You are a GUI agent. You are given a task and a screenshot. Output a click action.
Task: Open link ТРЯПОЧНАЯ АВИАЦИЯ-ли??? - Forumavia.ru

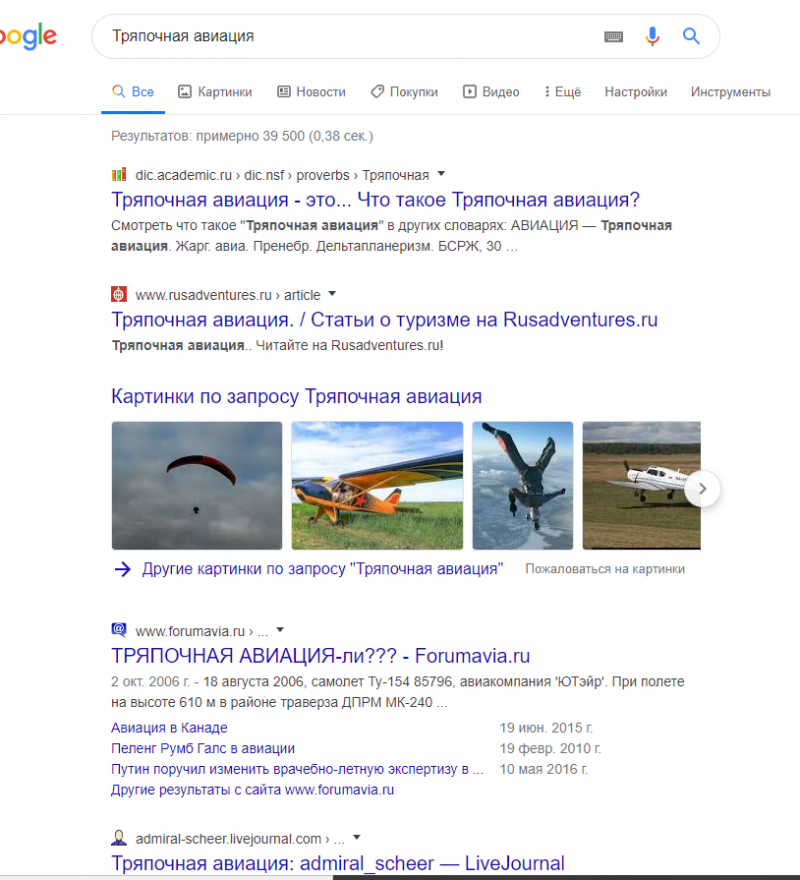[x=321, y=656]
